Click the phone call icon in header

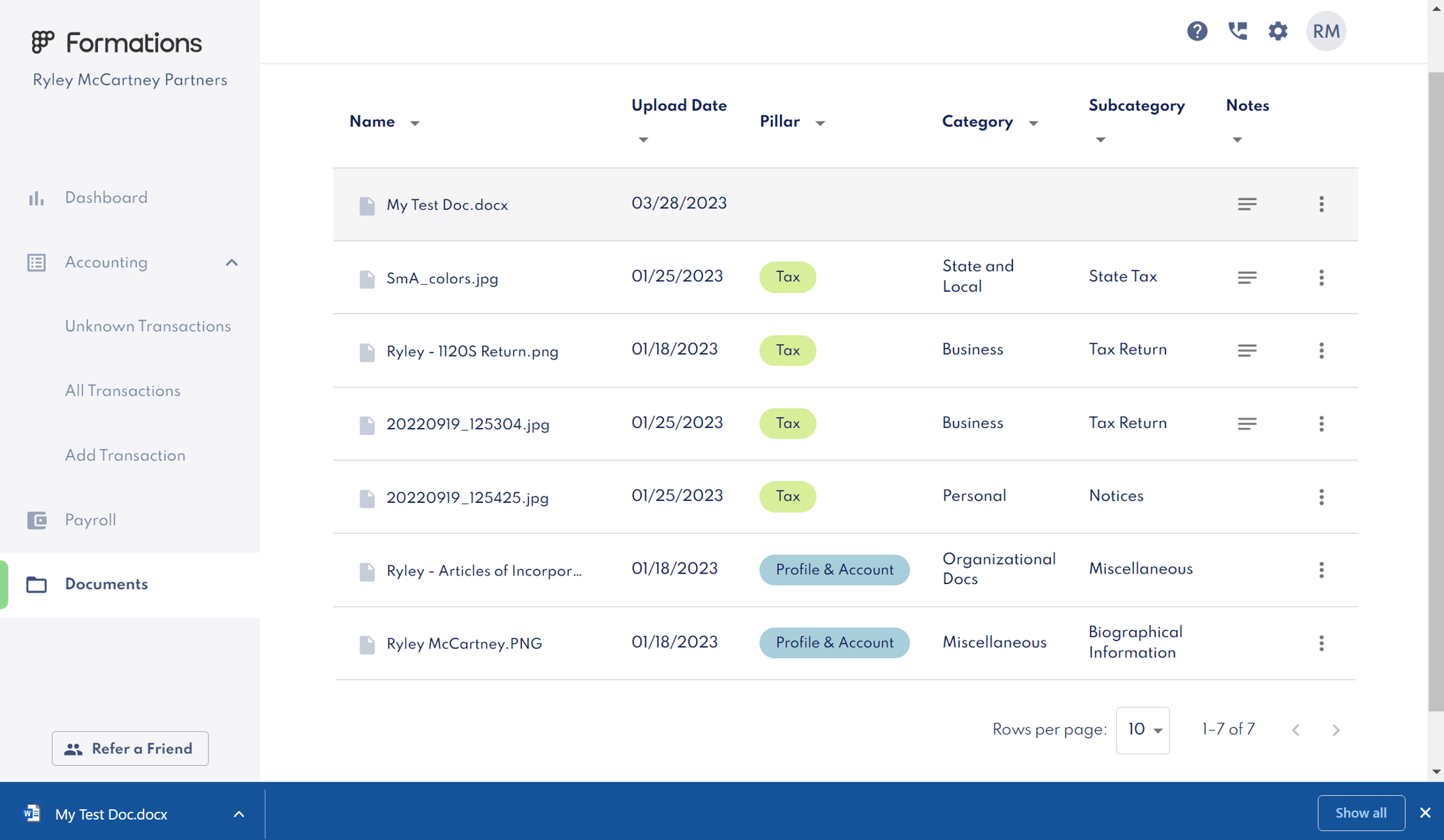pyautogui.click(x=1237, y=31)
